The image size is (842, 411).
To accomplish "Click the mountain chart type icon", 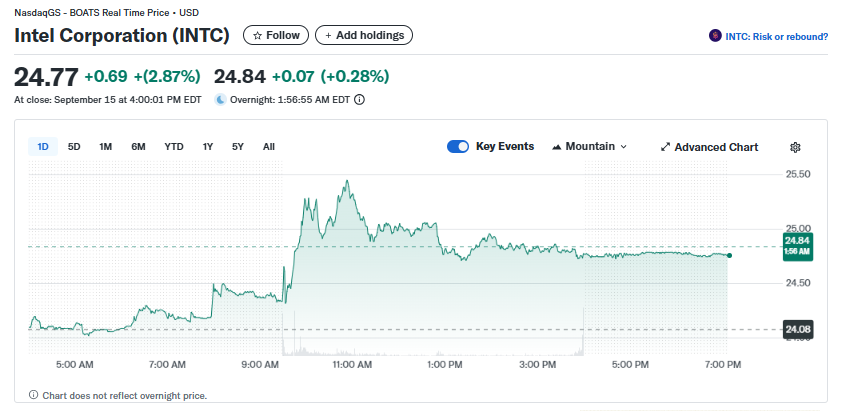I will coord(557,147).
